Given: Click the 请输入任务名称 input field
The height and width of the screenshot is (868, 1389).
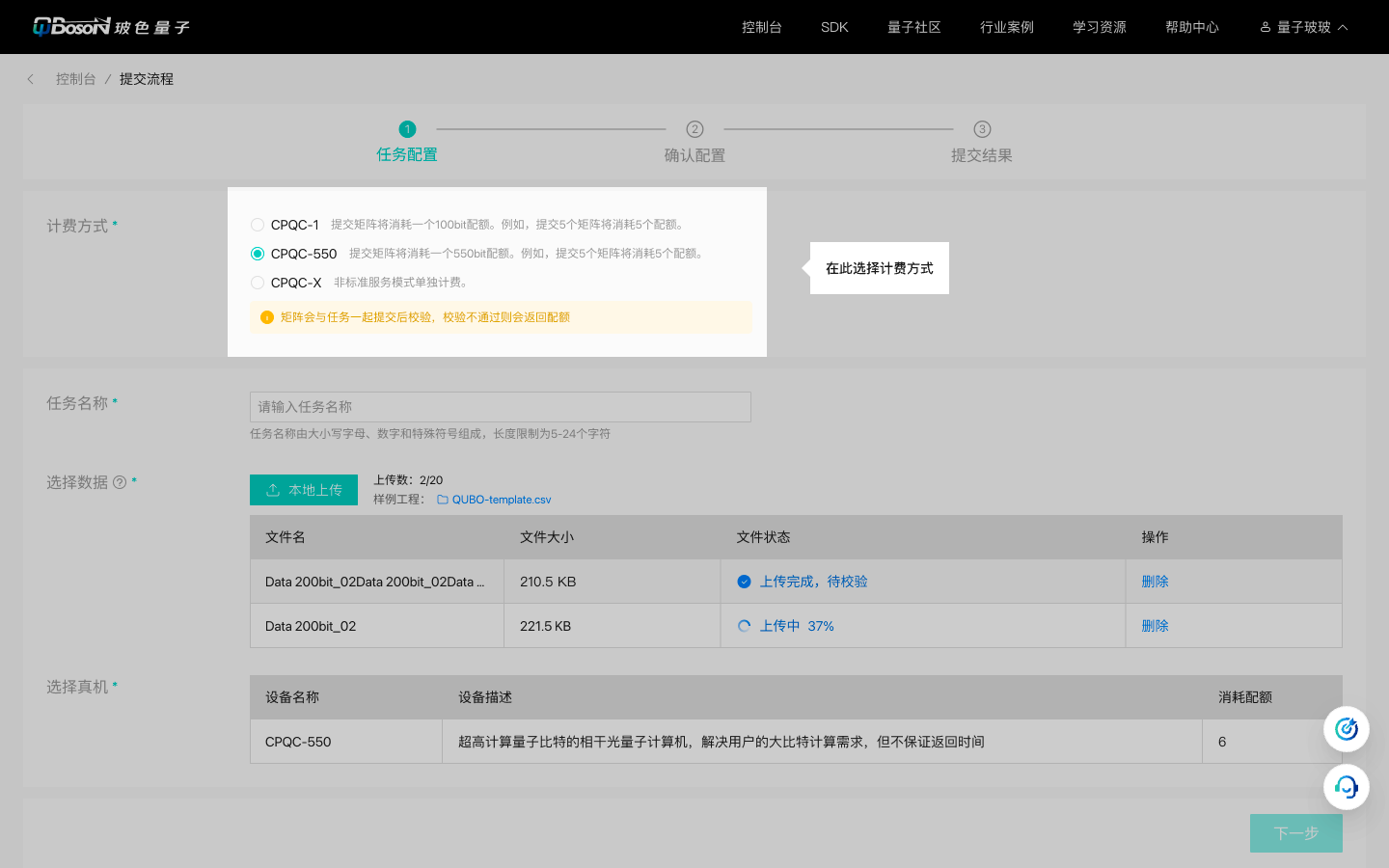Looking at the screenshot, I should coord(501,407).
